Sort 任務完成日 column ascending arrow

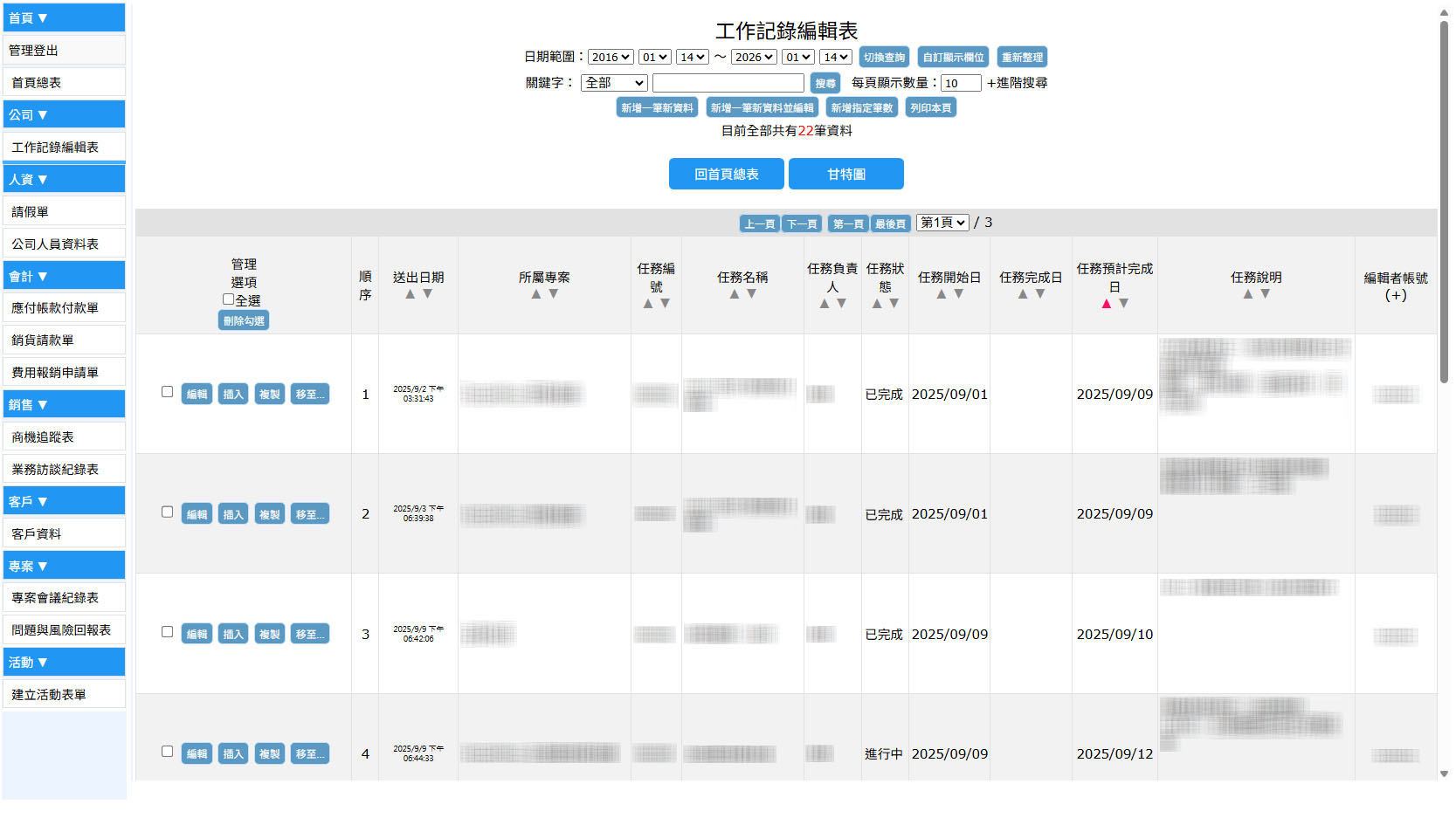click(x=1022, y=294)
